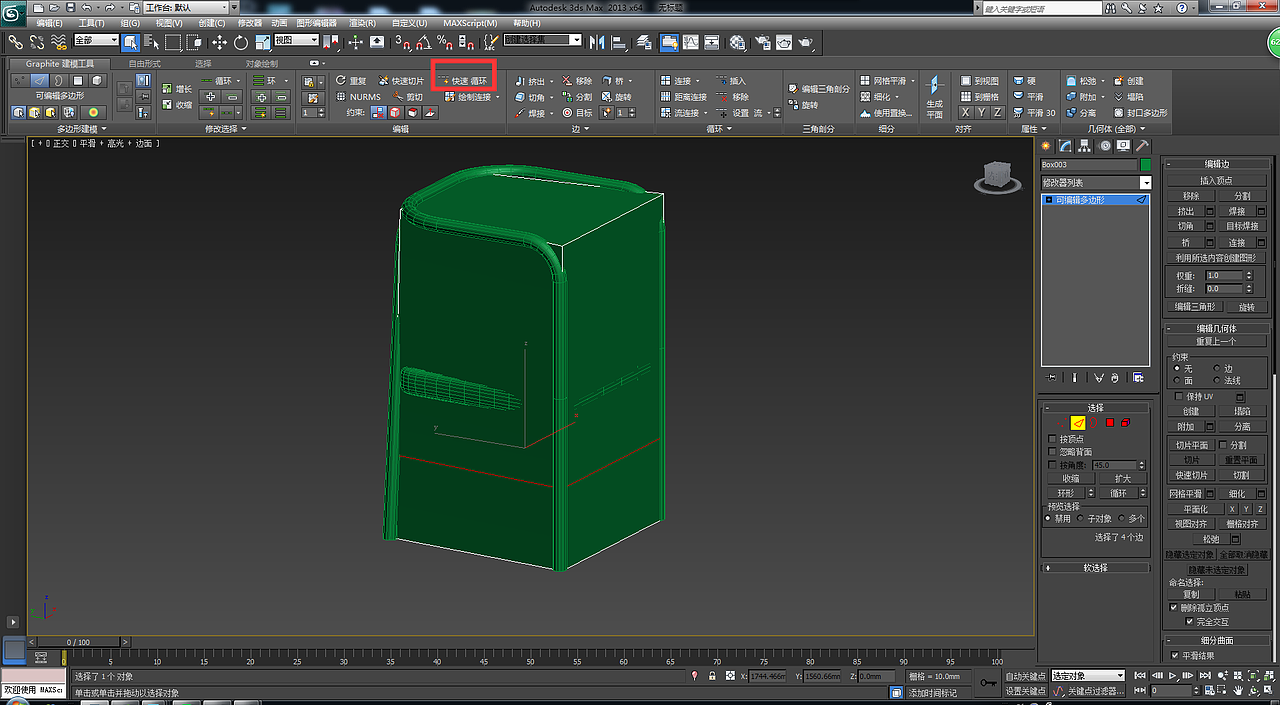Viewport: 1280px width, 705px height.
Task: Select the Move transform tool
Action: (x=219, y=42)
